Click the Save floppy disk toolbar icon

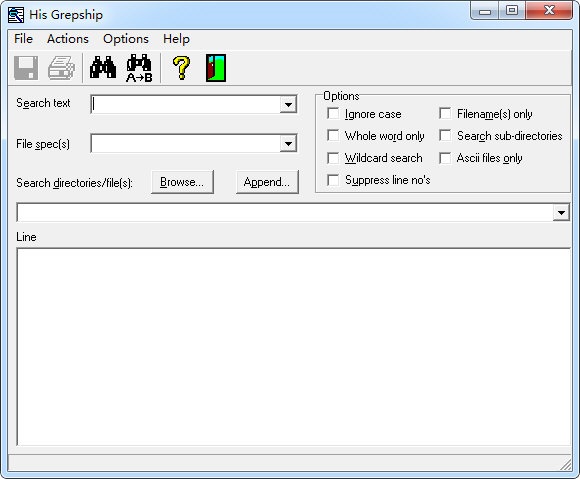[26, 68]
